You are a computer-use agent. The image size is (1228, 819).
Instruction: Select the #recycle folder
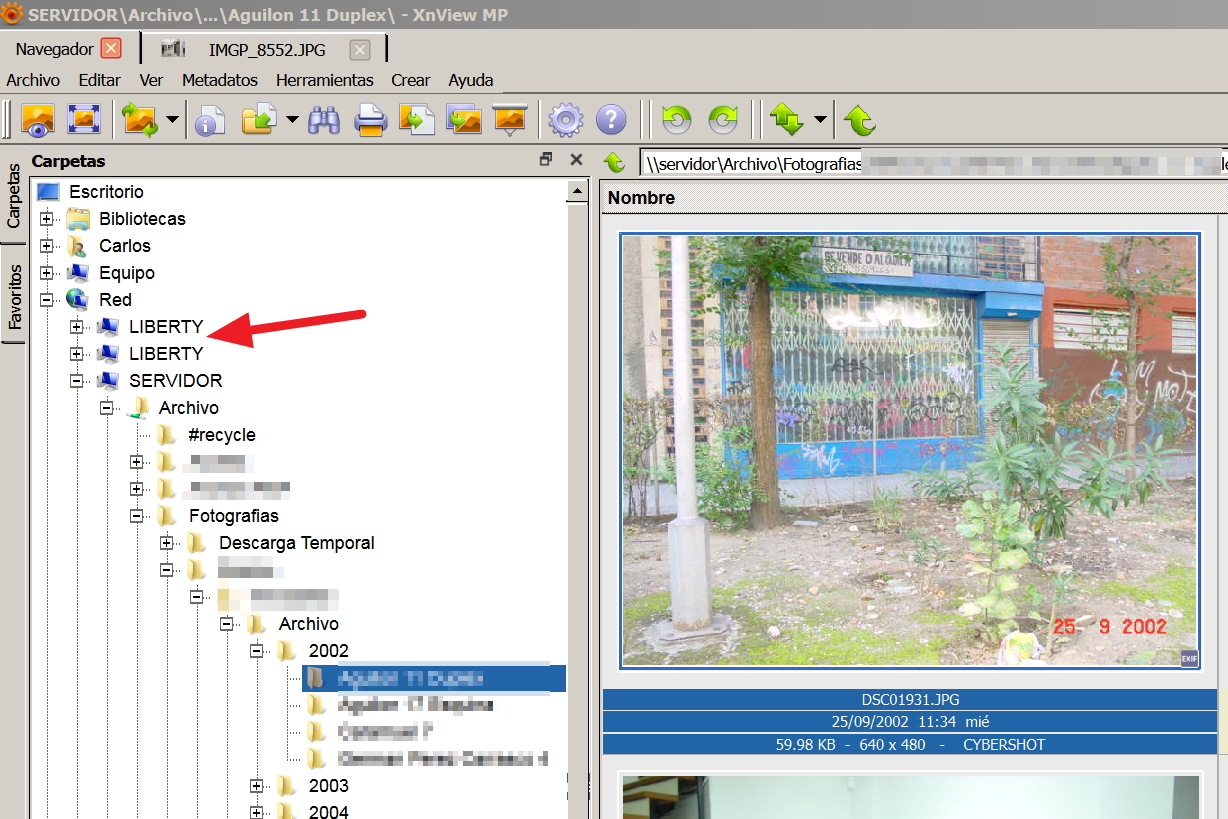(x=222, y=435)
